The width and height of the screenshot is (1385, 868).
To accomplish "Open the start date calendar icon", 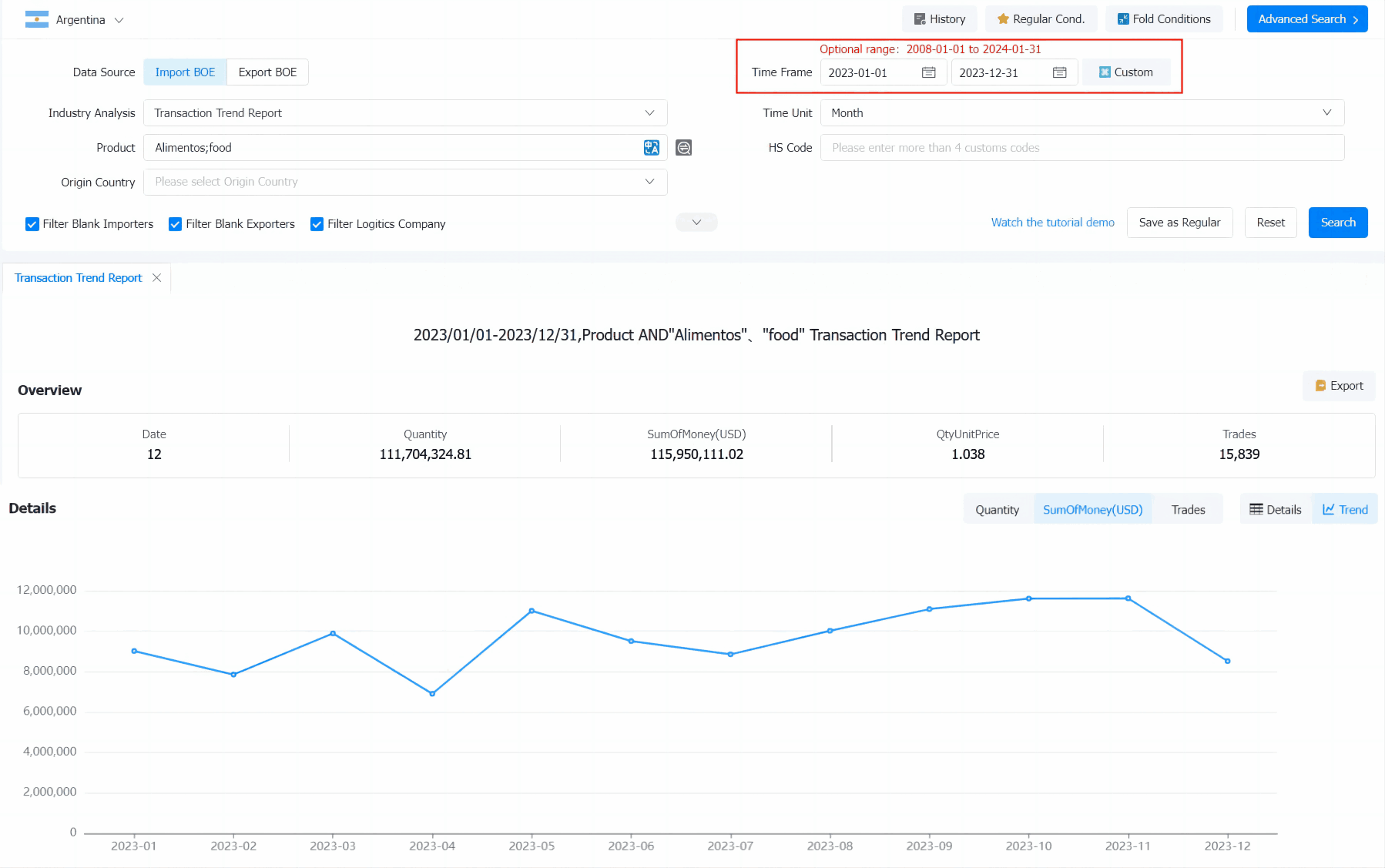I will [928, 72].
